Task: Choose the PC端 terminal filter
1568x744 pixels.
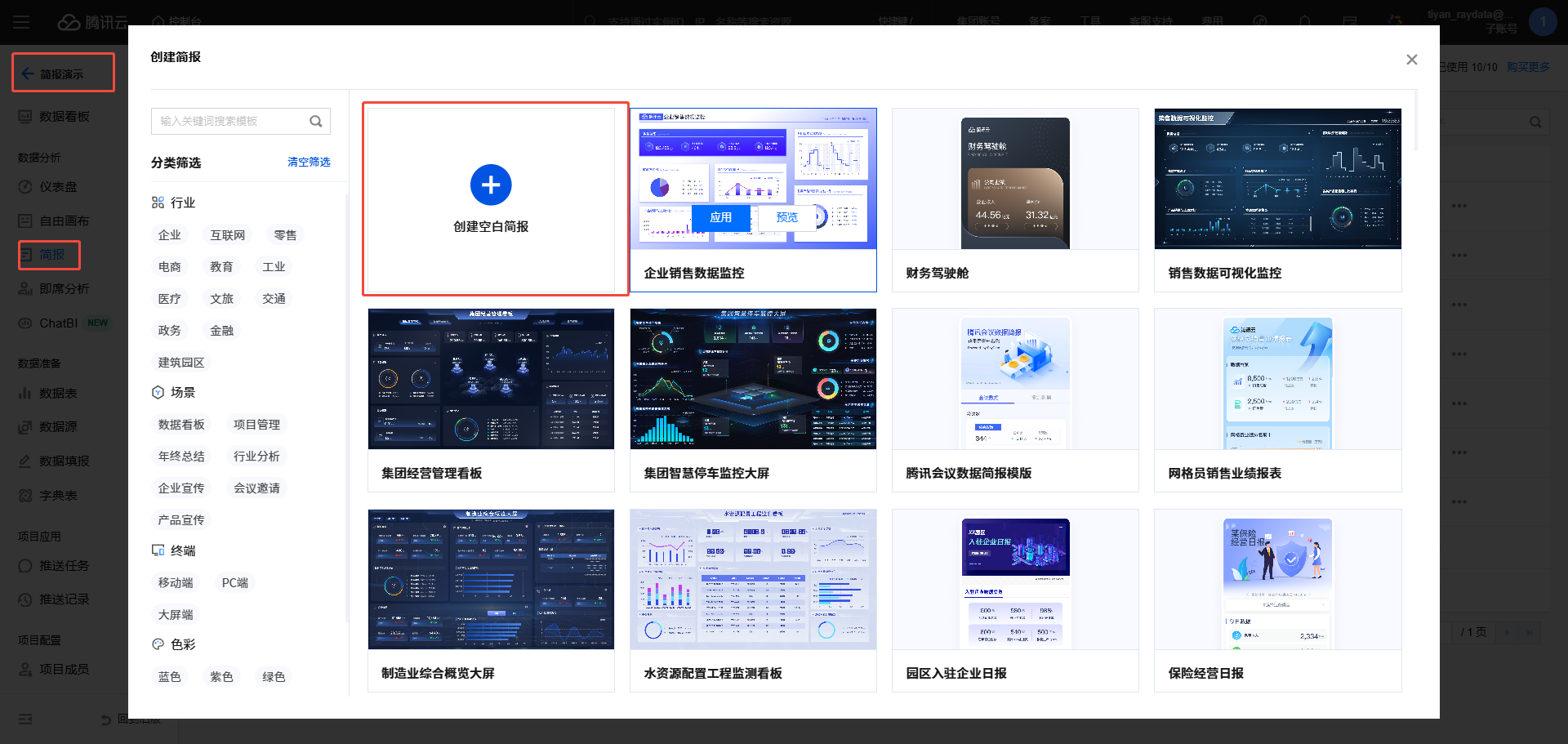Action: point(235,583)
